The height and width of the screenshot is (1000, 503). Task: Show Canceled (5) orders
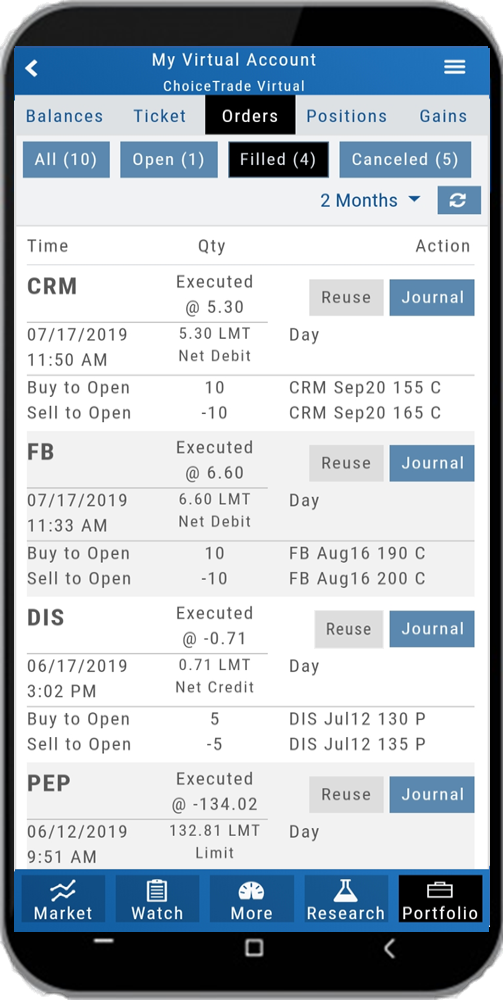405,159
